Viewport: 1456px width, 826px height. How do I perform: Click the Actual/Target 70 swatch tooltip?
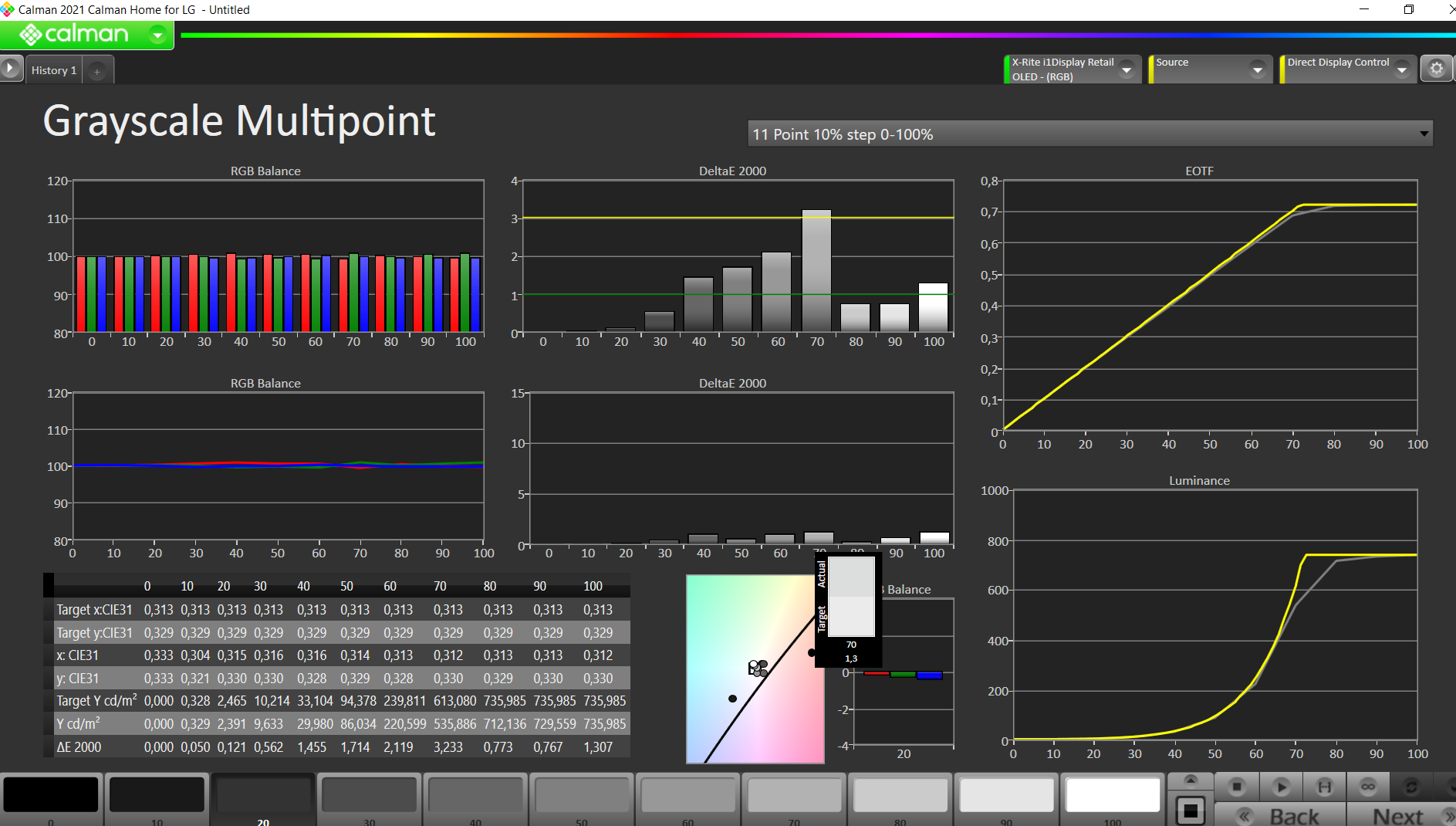coord(849,610)
